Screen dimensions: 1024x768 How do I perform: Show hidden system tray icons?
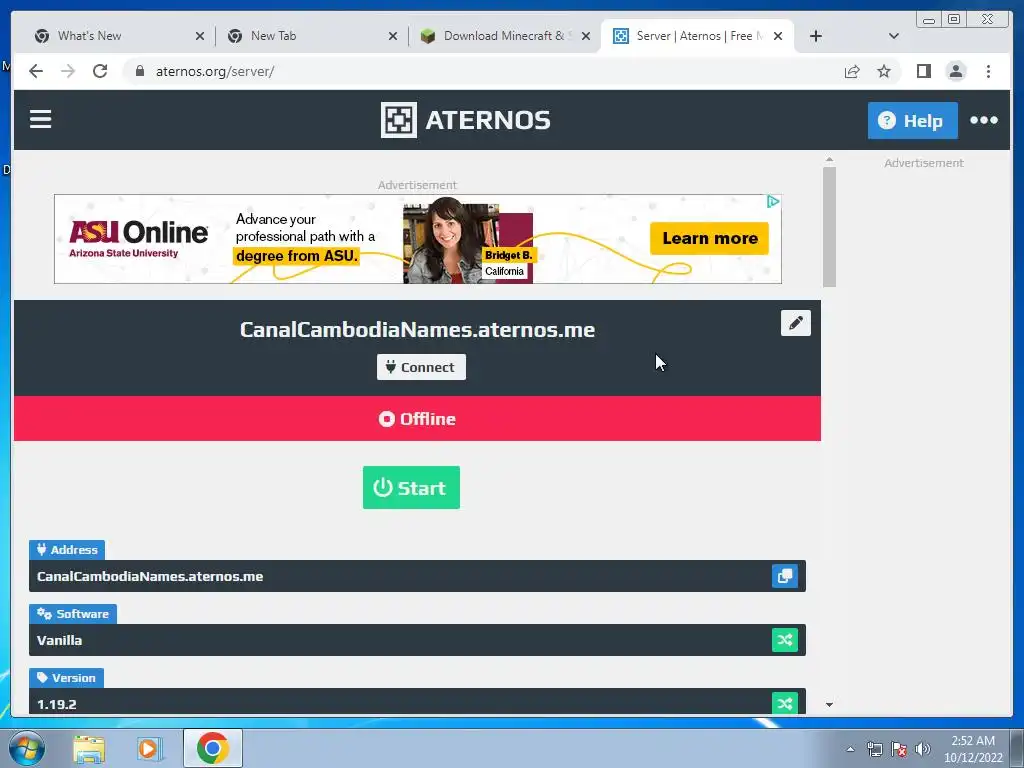pos(850,749)
